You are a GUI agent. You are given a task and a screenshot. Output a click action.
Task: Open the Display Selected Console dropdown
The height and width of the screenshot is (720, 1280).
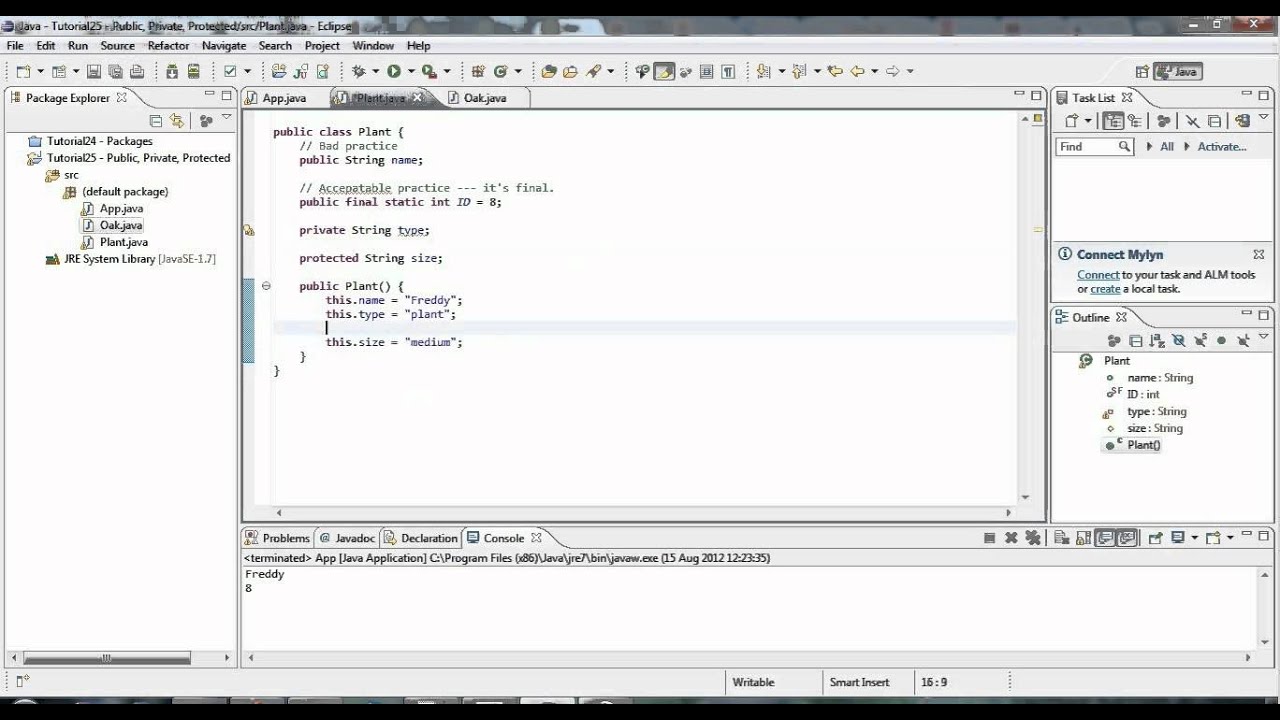[x=1194, y=538]
